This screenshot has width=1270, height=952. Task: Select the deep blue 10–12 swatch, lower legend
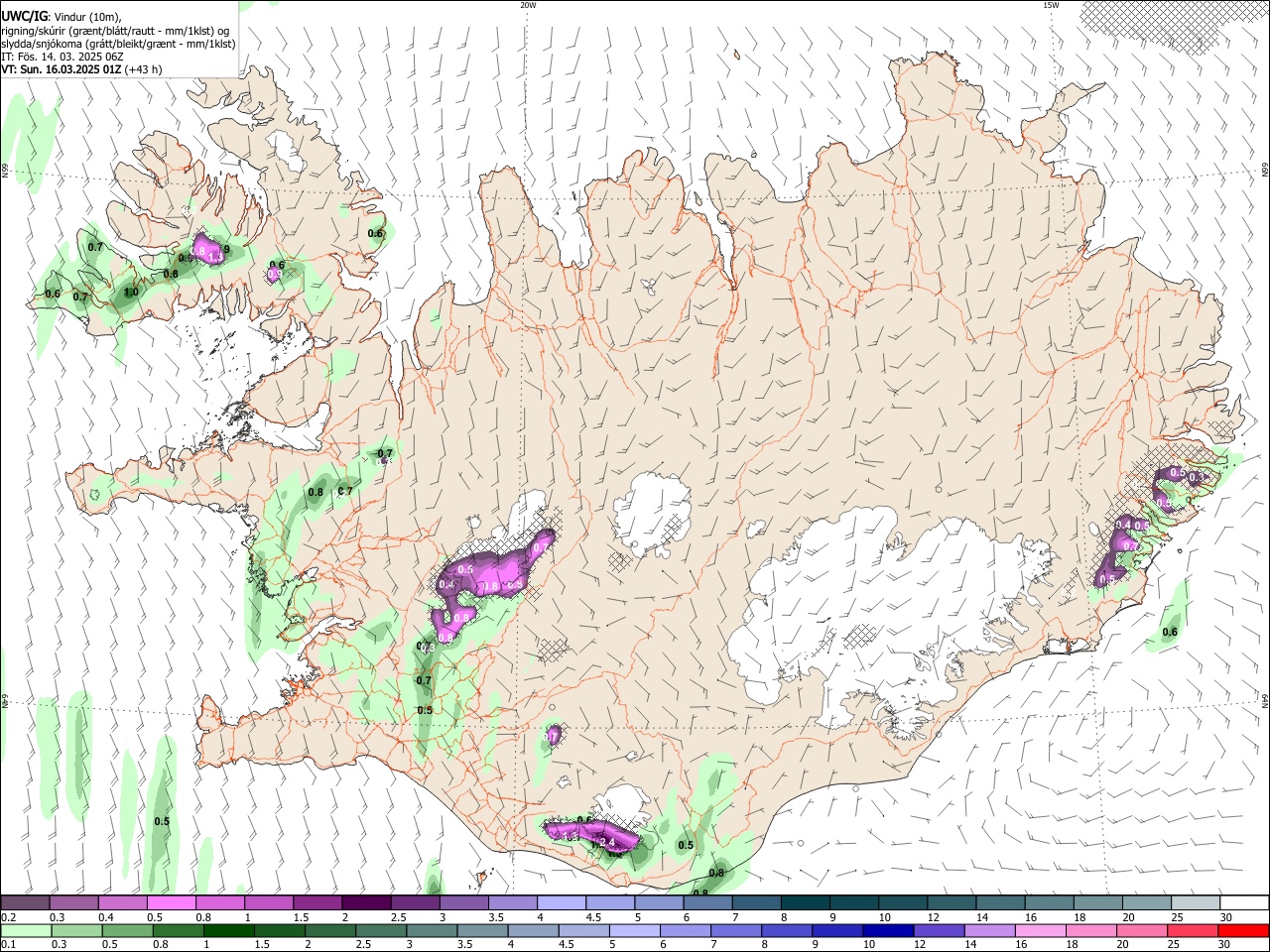[887, 930]
